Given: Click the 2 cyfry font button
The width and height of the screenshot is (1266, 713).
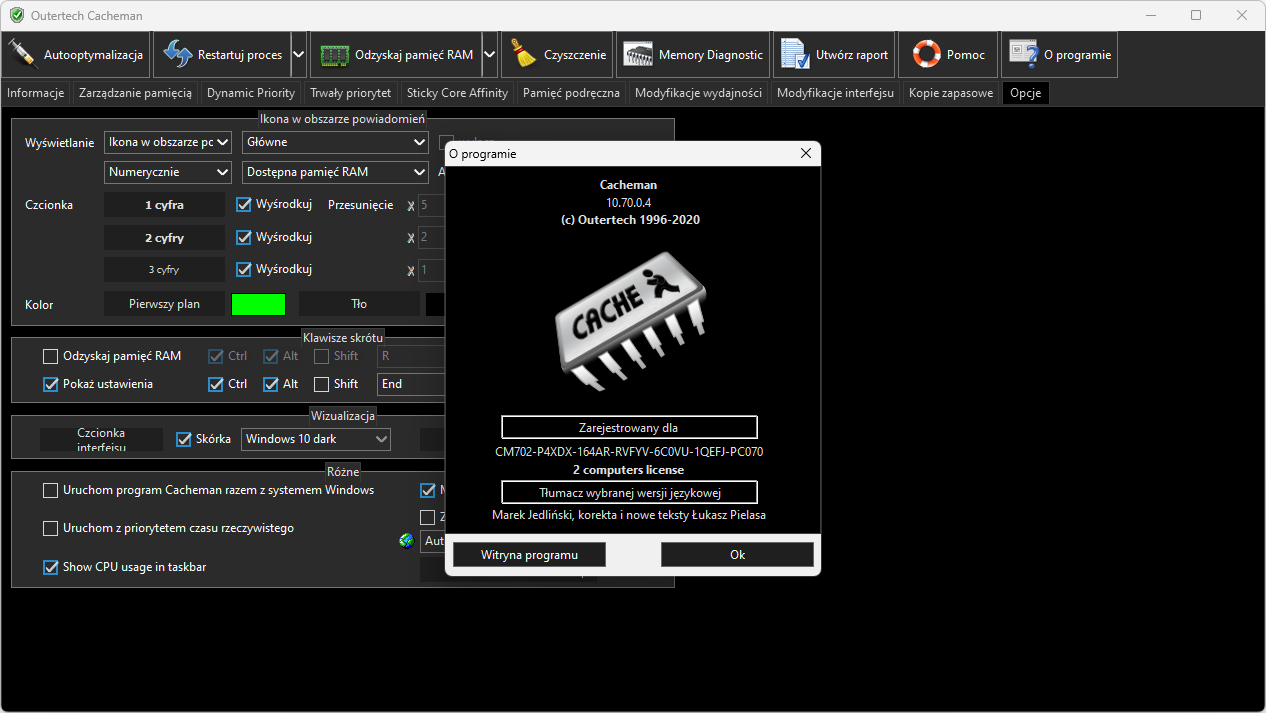Looking at the screenshot, I should click(x=164, y=238).
